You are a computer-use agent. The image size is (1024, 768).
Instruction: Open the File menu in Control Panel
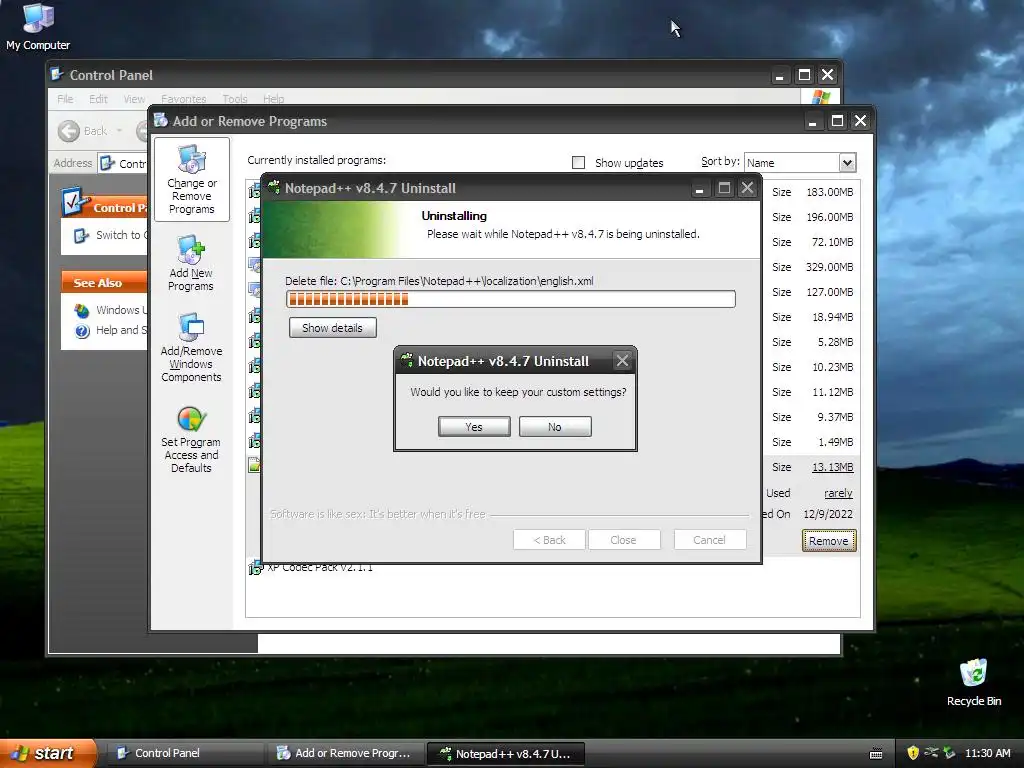(65, 99)
